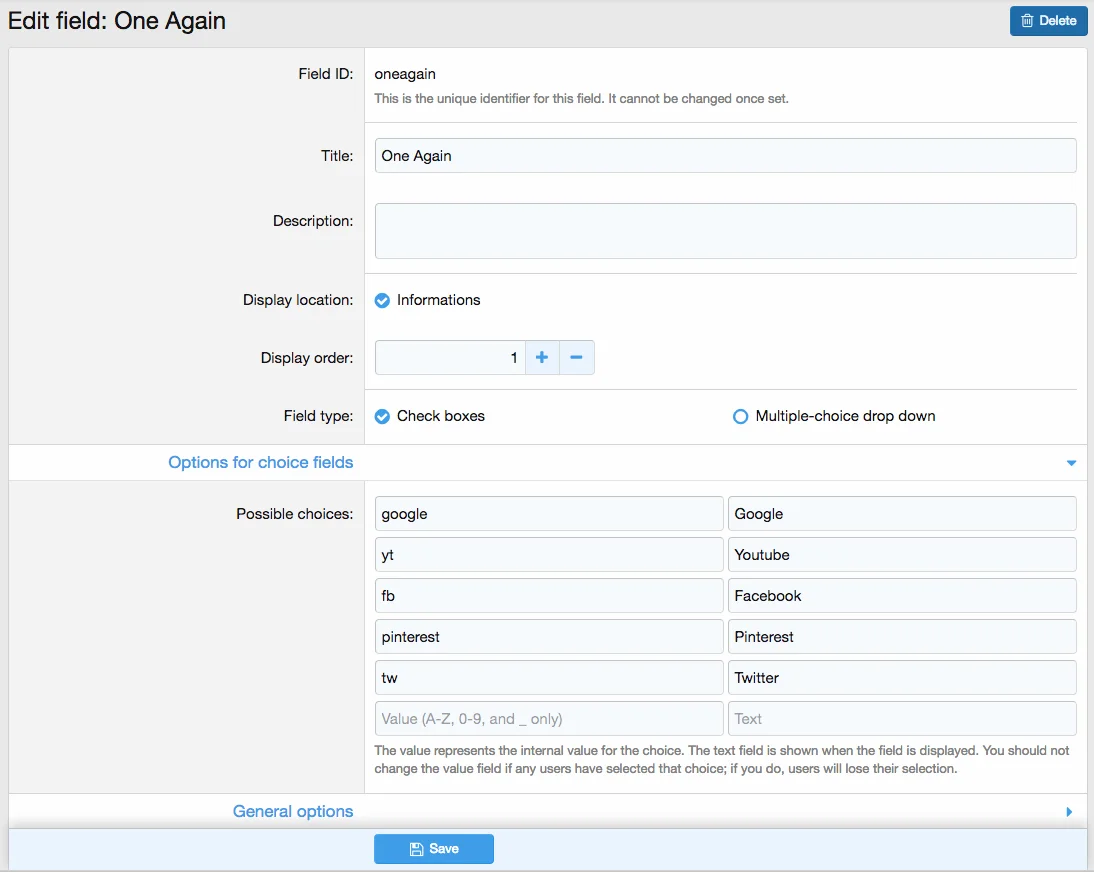Select the Check boxes field type
The image size is (1094, 872).
pyautogui.click(x=382, y=417)
